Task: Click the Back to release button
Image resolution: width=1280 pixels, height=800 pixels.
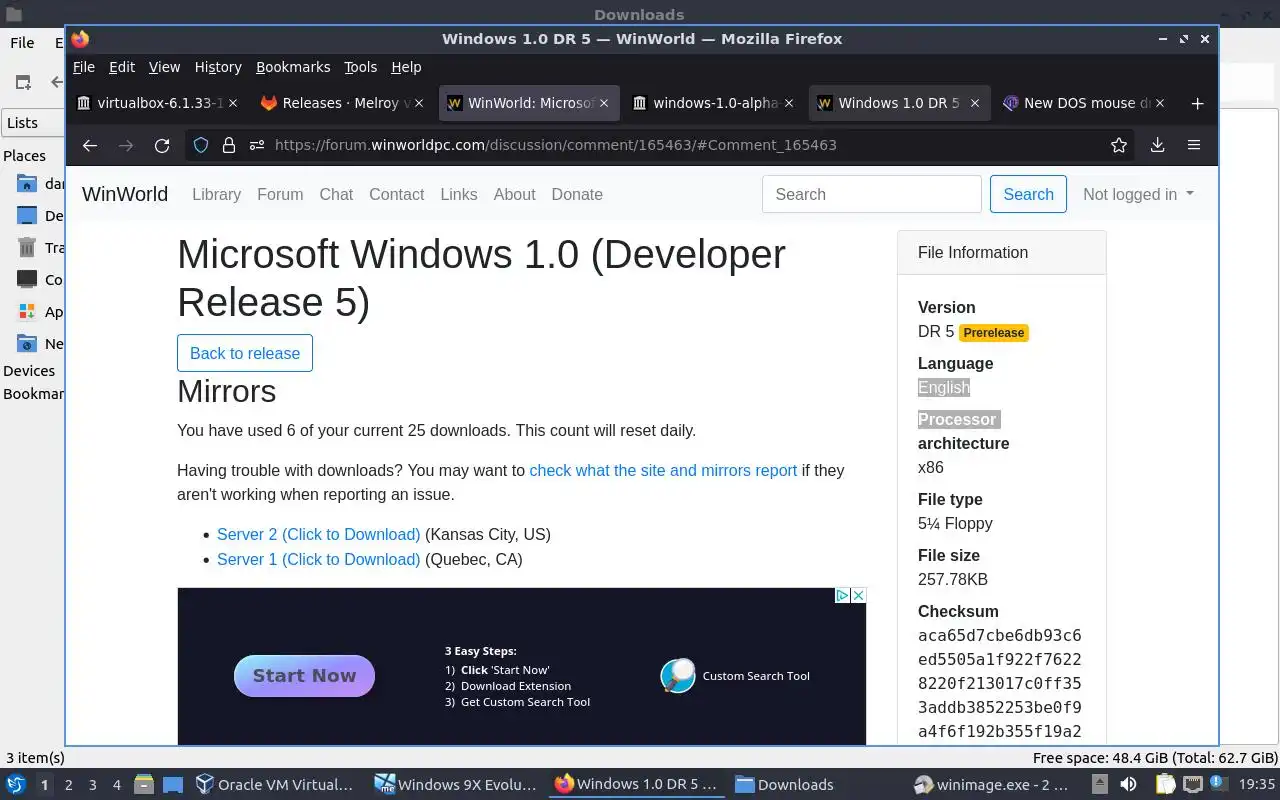Action: 245,353
